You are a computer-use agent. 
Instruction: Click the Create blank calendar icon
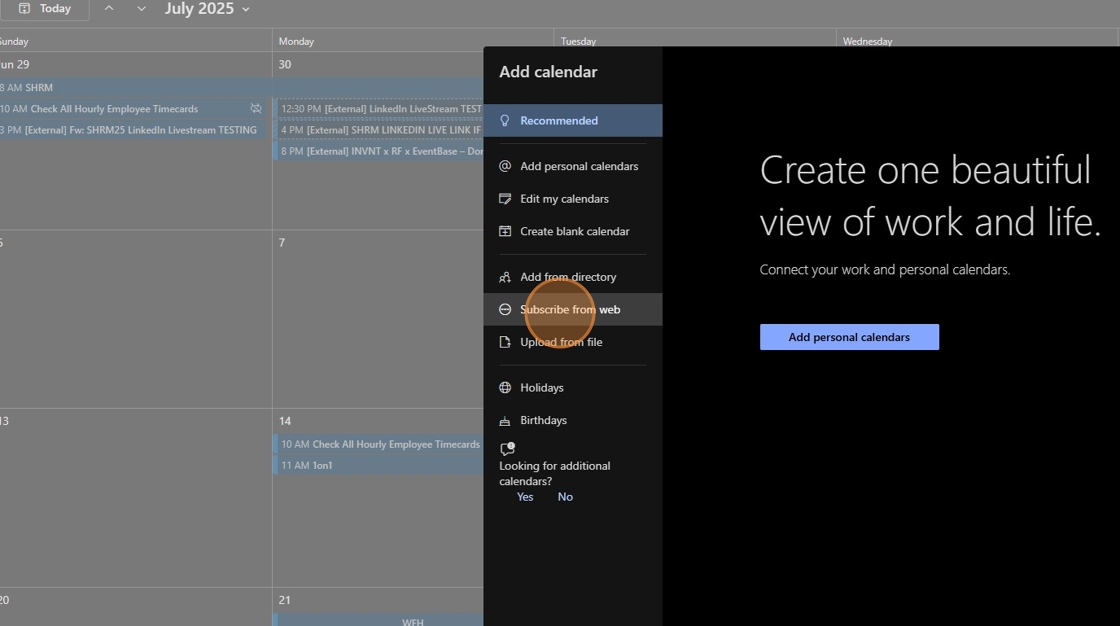click(505, 232)
